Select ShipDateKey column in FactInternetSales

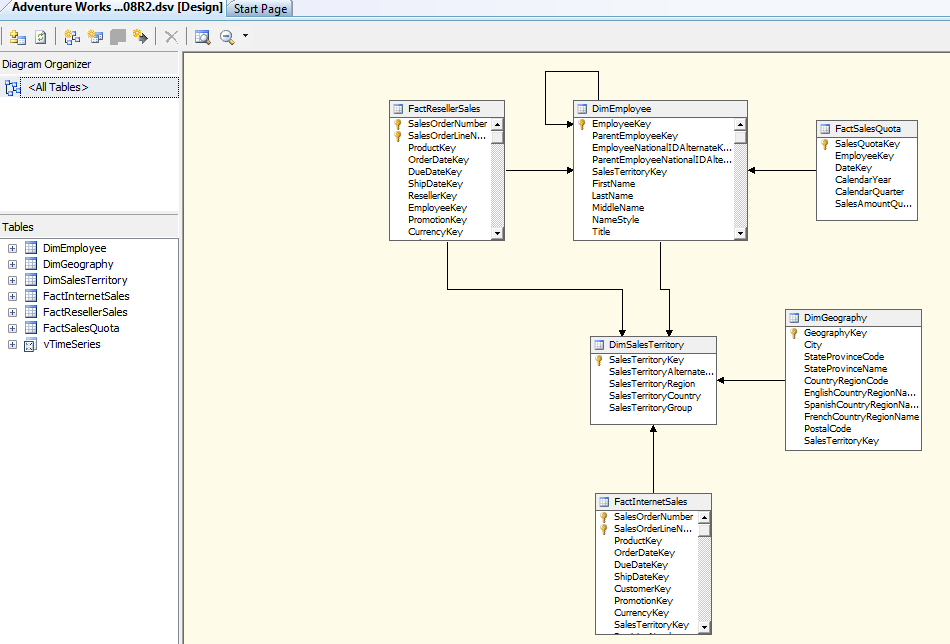tap(641, 577)
